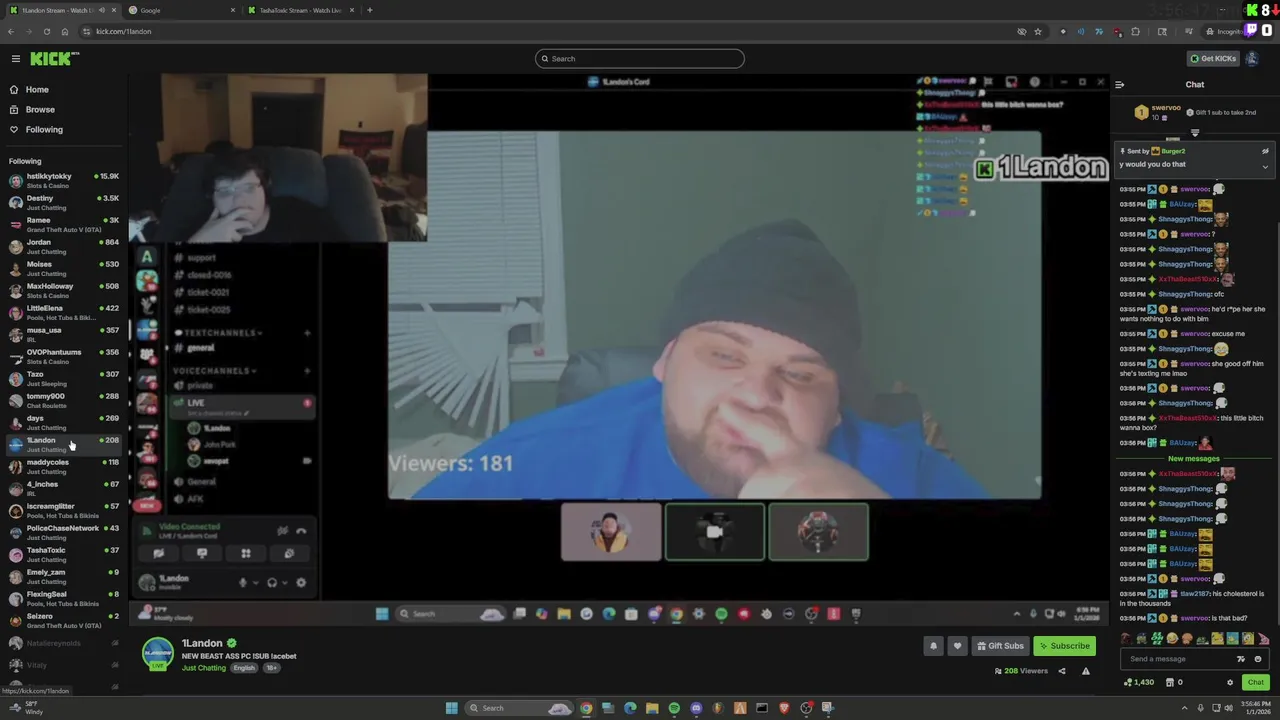Open the emote picker in message box

1258,659
